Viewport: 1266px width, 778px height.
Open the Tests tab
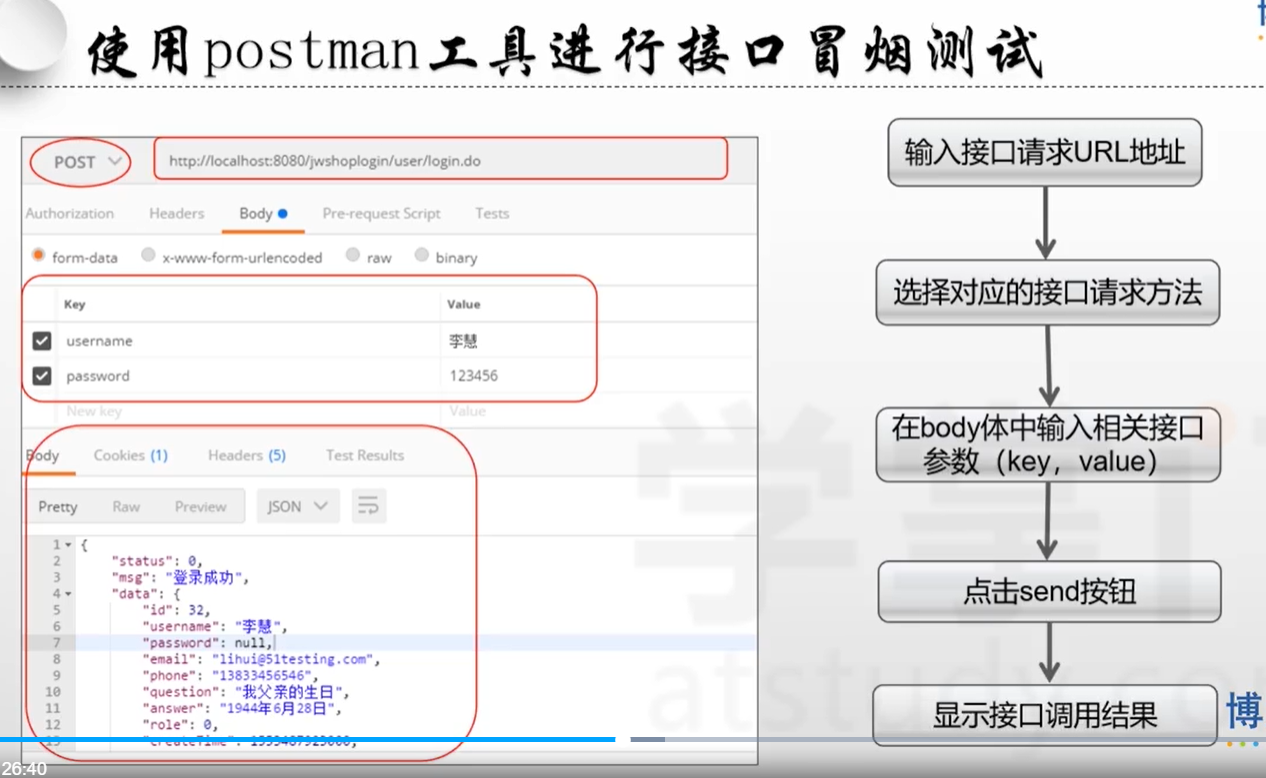click(x=492, y=213)
